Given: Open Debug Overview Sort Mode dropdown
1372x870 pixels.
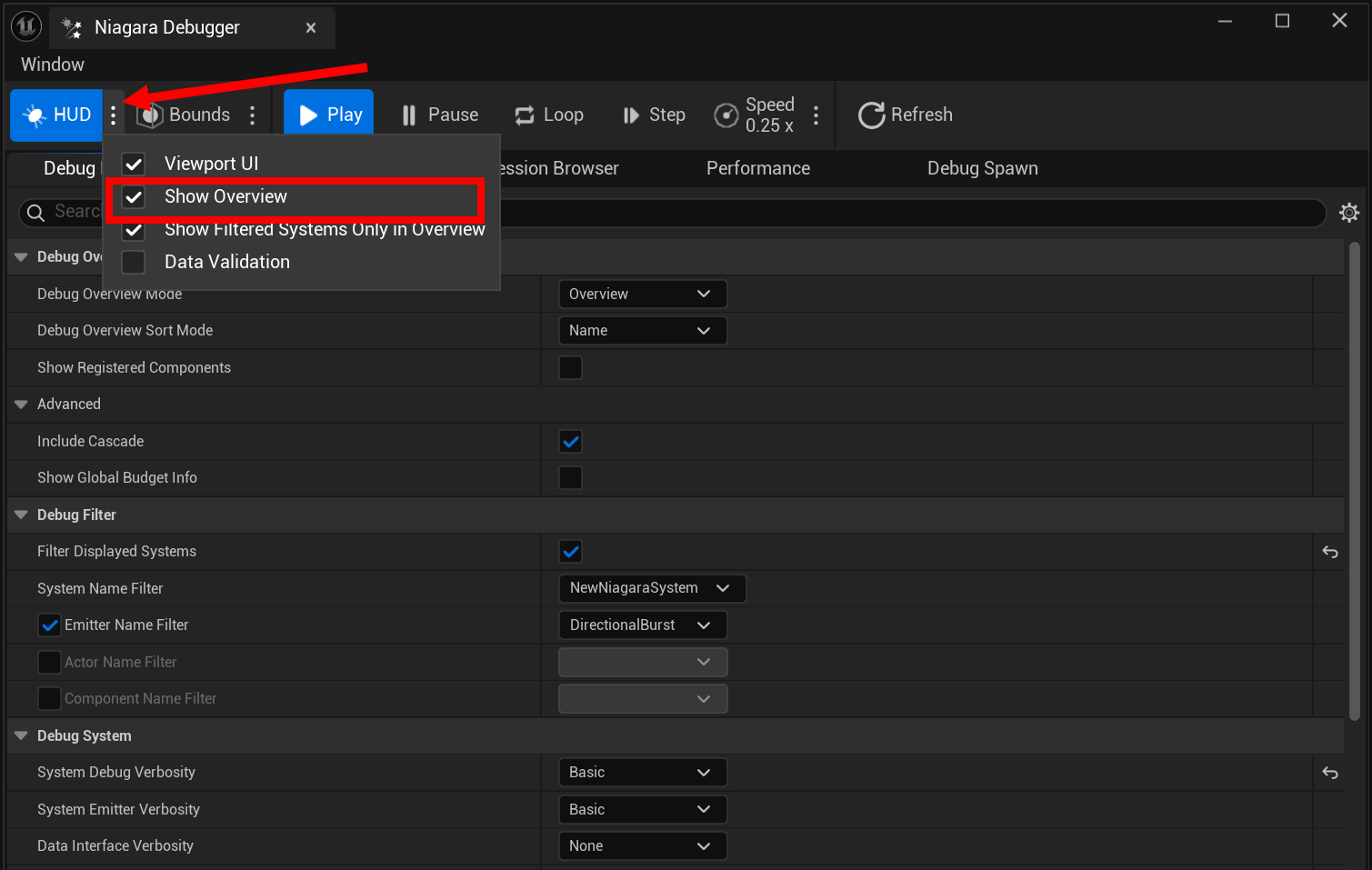Looking at the screenshot, I should [642, 331].
